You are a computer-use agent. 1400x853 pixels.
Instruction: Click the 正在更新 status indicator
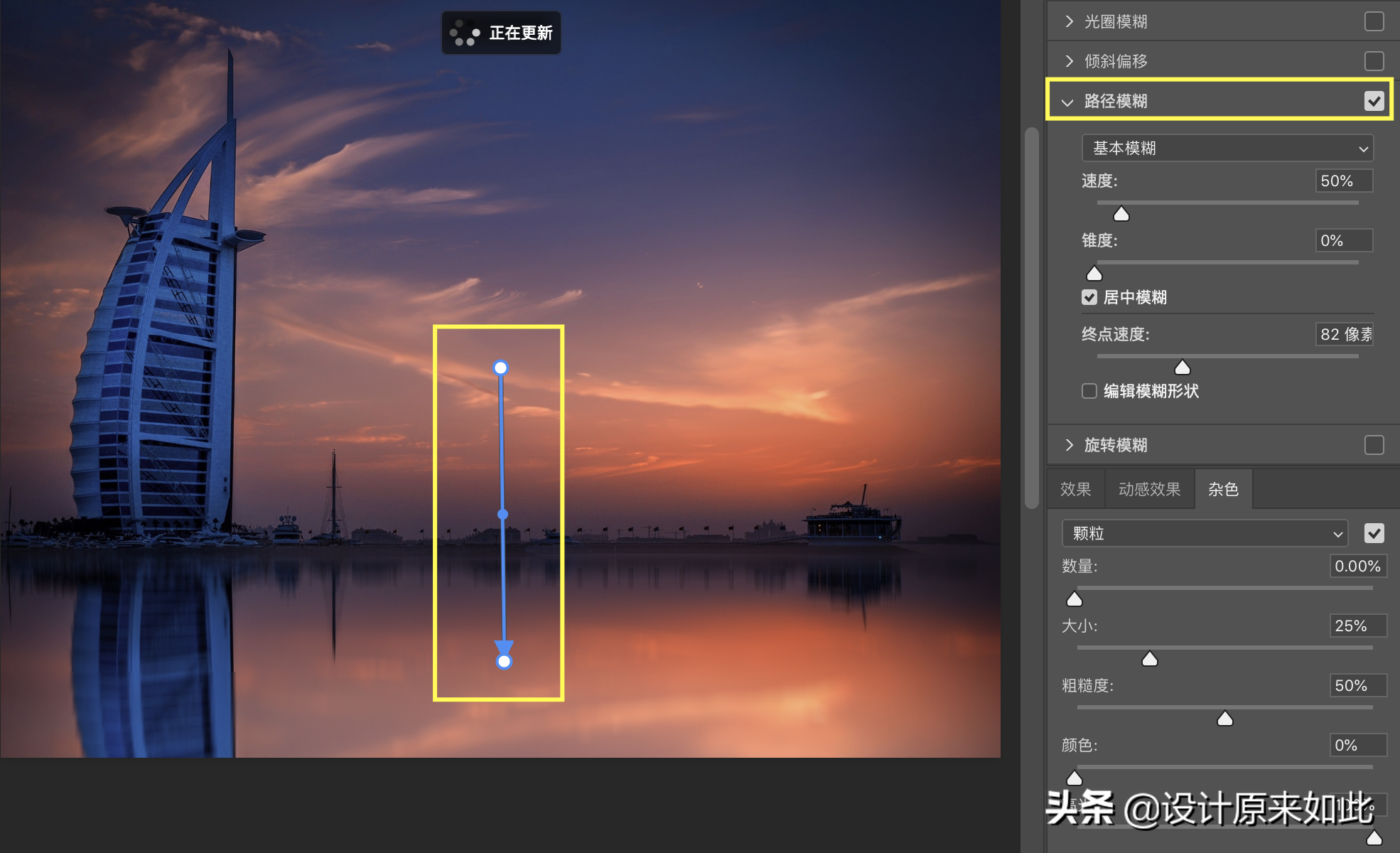pos(501,33)
